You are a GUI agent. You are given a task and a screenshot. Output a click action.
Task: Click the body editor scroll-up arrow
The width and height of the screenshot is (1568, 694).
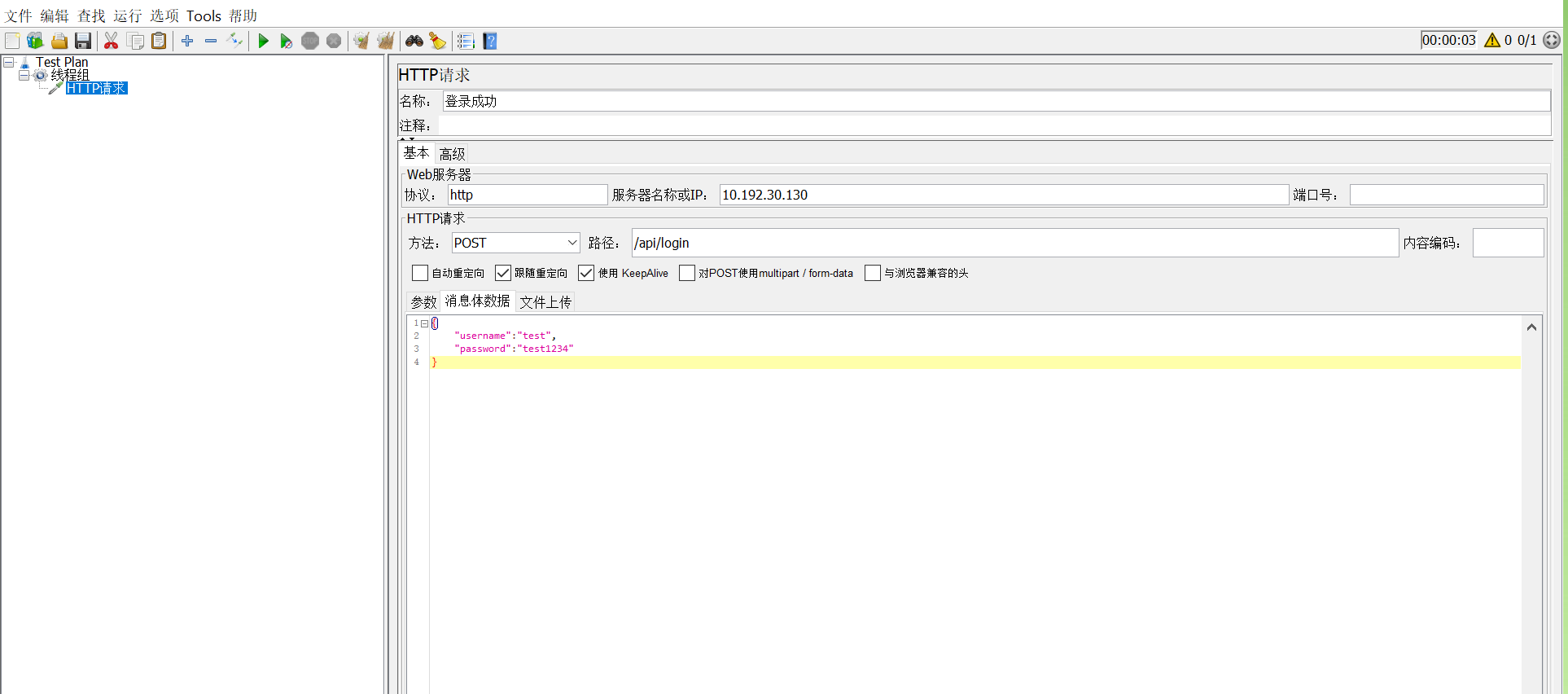1531,327
